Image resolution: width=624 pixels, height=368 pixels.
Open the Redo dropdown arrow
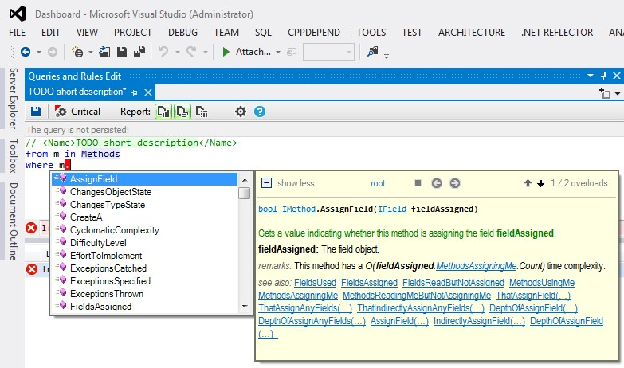click(x=205, y=52)
